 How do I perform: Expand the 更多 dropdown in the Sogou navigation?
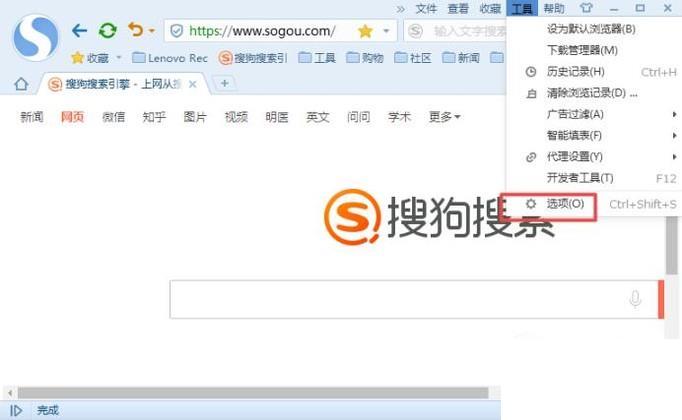pyautogui.click(x=445, y=118)
